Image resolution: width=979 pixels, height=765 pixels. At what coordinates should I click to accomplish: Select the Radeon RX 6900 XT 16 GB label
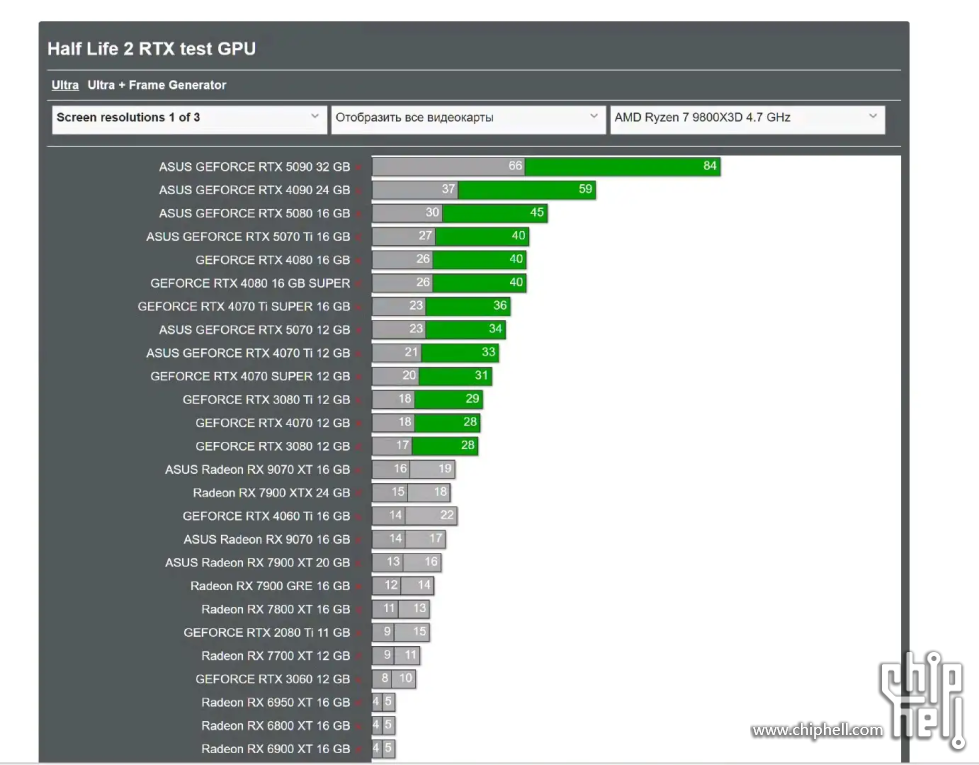[x=276, y=749]
